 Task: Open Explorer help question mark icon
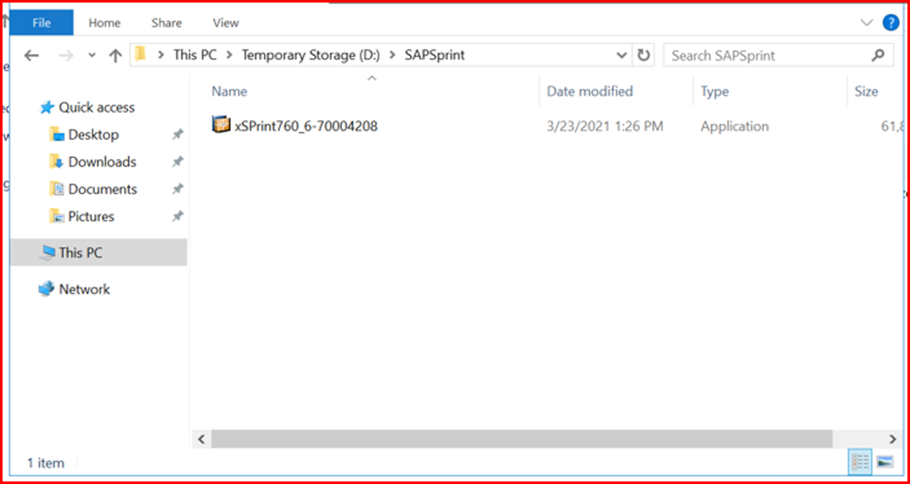click(x=890, y=23)
